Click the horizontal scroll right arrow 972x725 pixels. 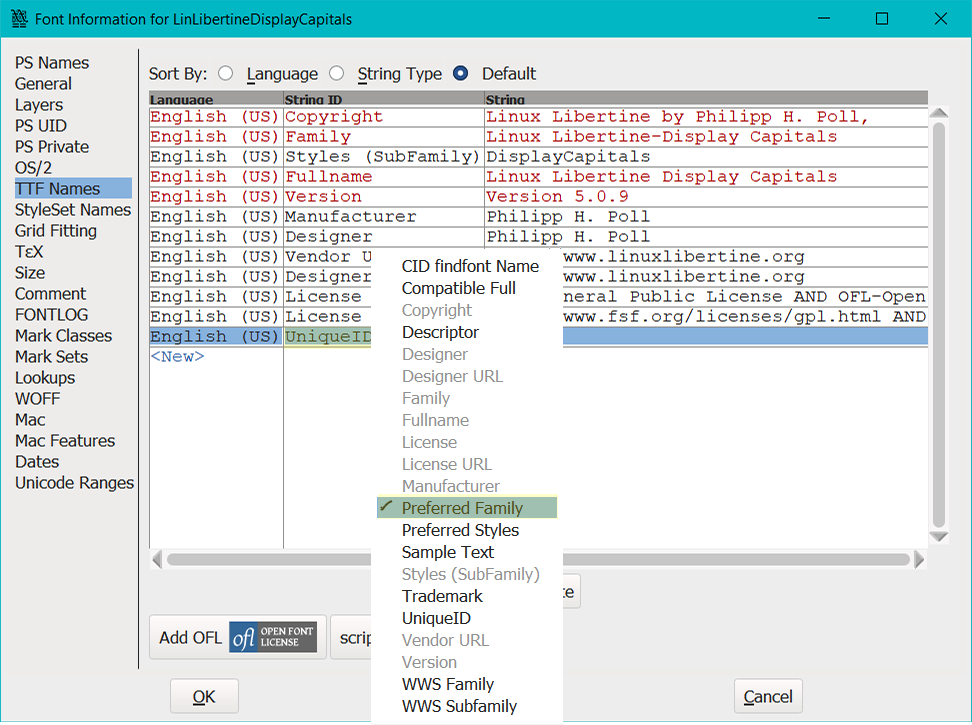919,560
